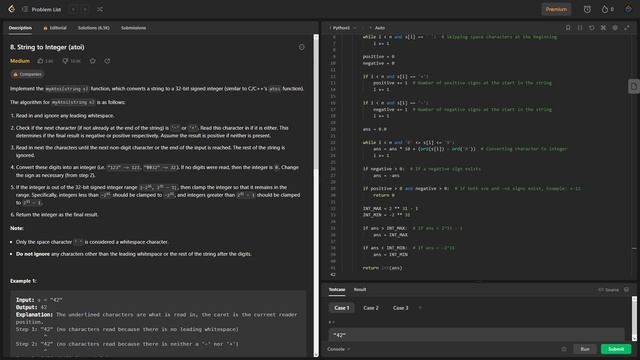640x360 pixels.
Task: Open the Auto mode dropdown
Action: pos(378,28)
